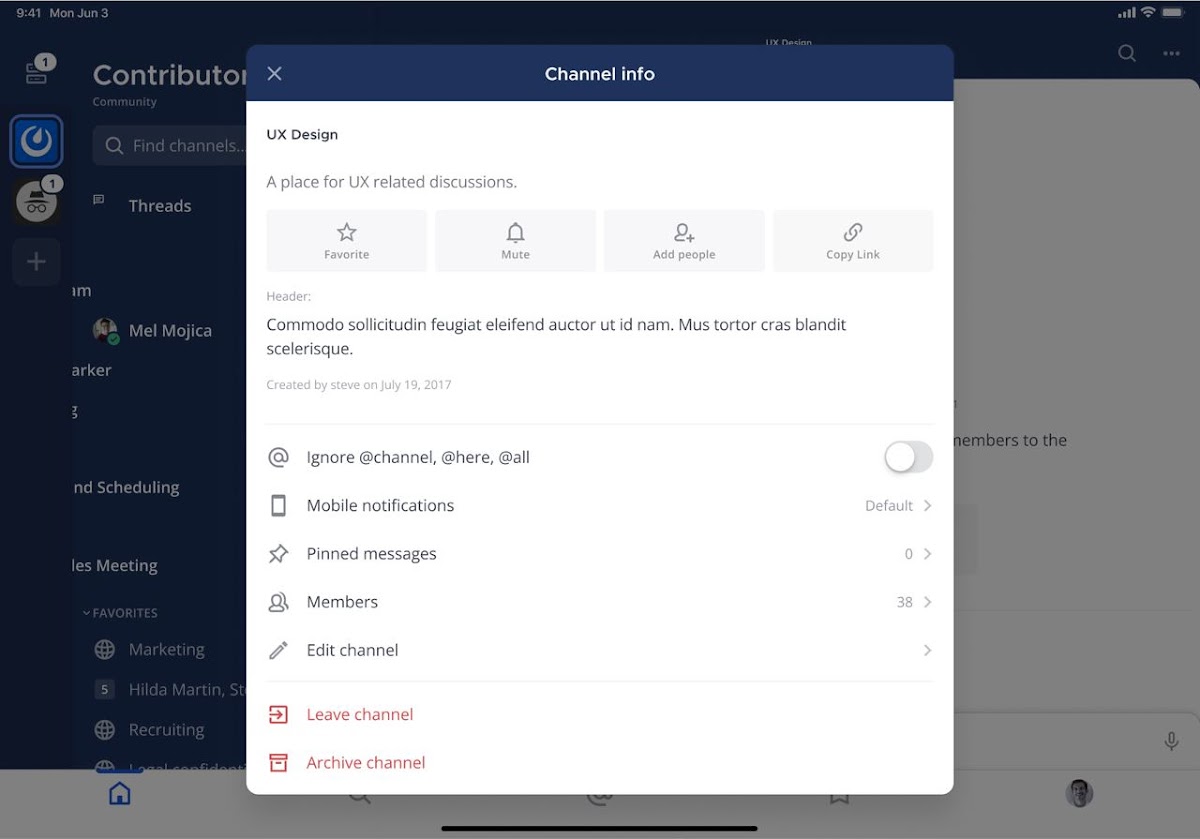This screenshot has height=839, width=1200.
Task: Click the plus icon to add server
Action: 37,262
